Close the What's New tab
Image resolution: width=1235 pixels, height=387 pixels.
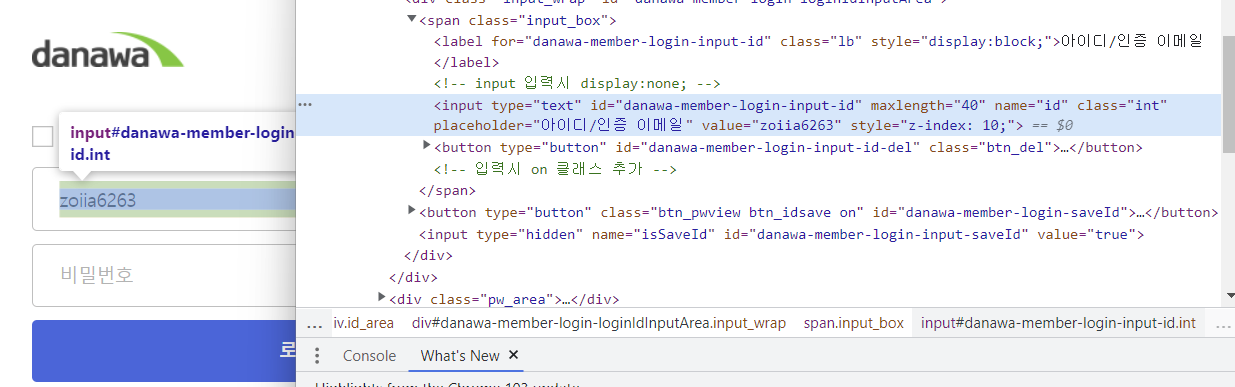pos(514,355)
